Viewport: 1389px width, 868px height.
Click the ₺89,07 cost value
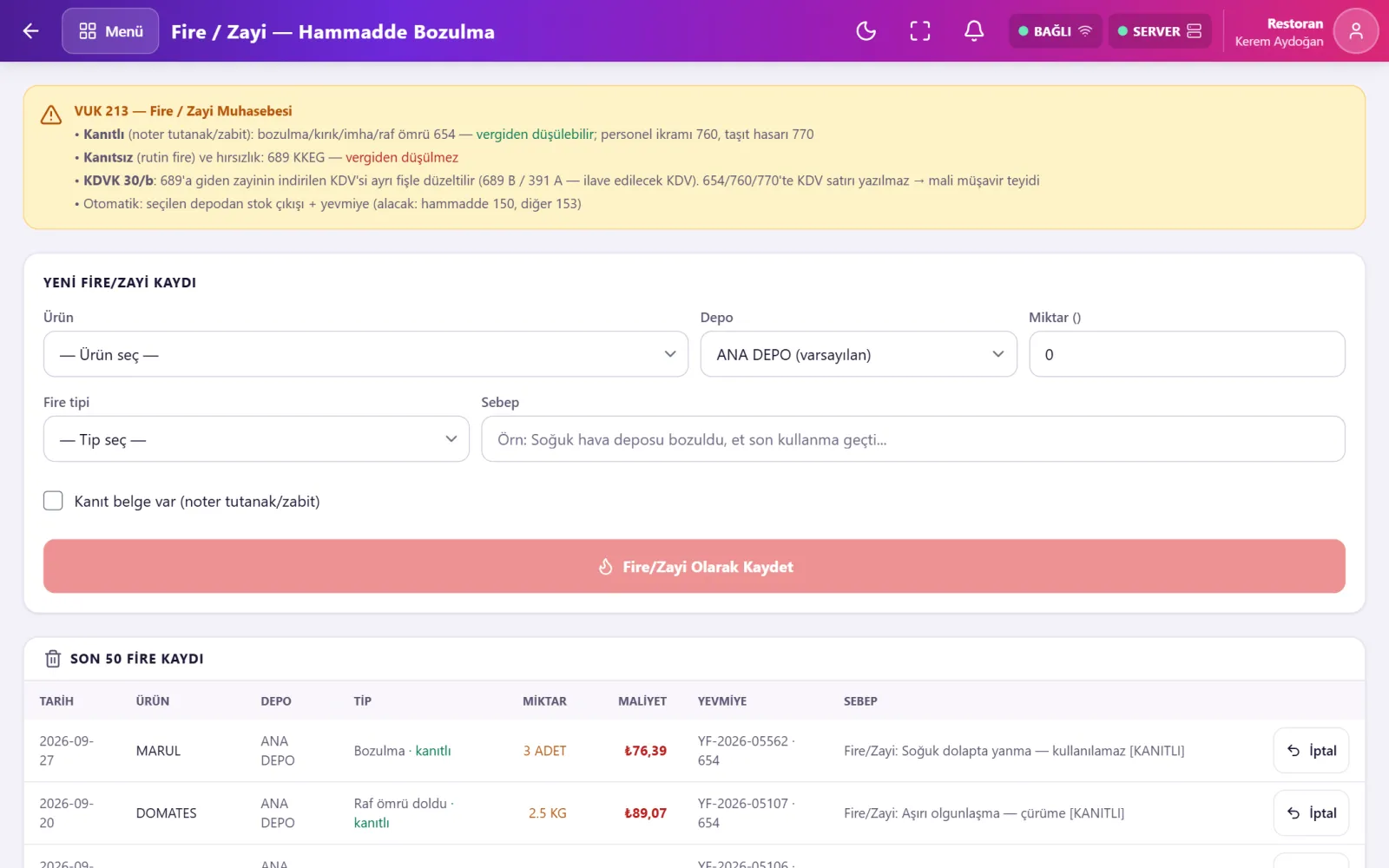point(645,813)
